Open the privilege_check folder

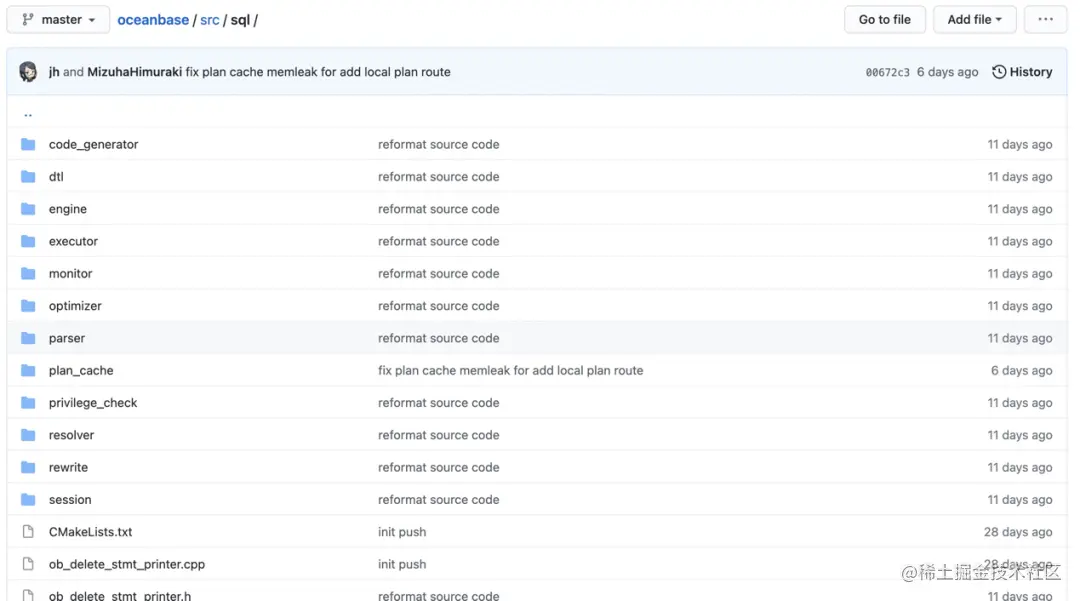tap(93, 403)
